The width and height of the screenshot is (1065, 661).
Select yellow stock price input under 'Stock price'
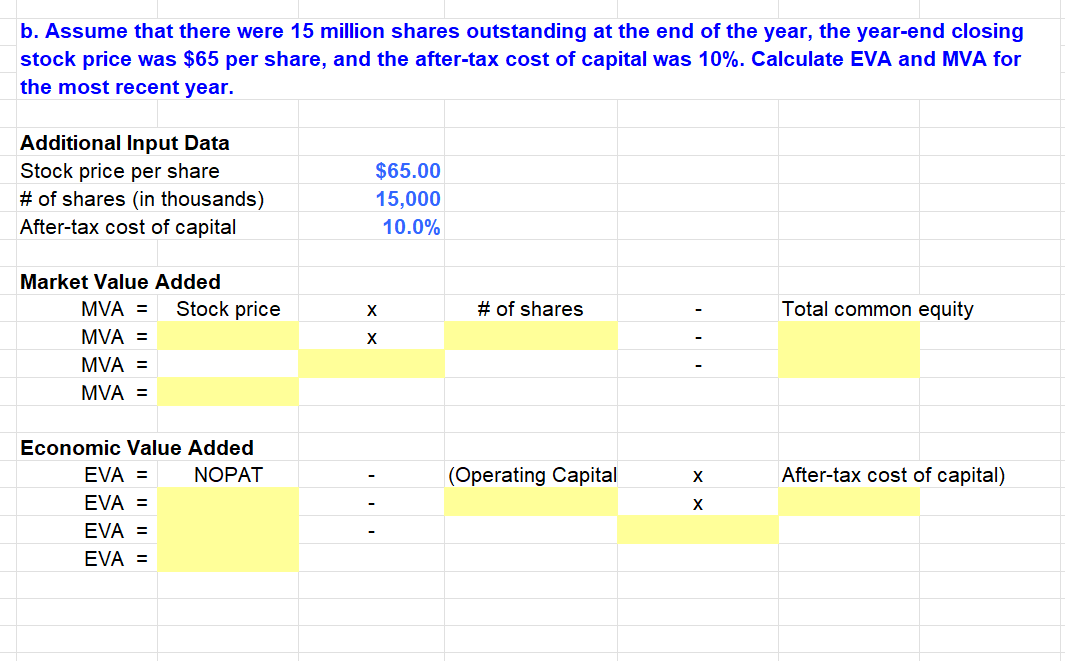pyautogui.click(x=228, y=336)
